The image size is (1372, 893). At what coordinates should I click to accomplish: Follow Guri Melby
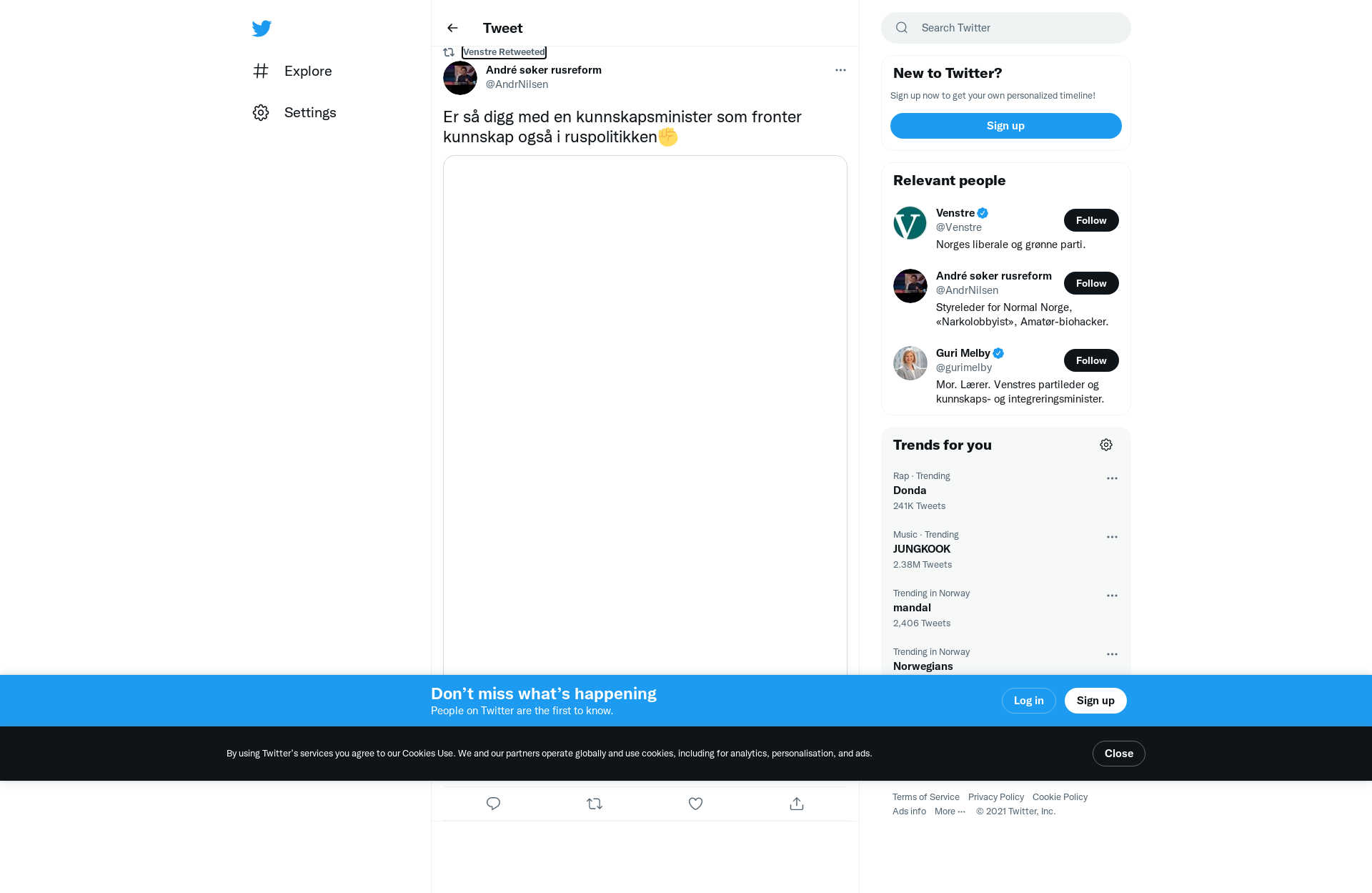tap(1091, 360)
